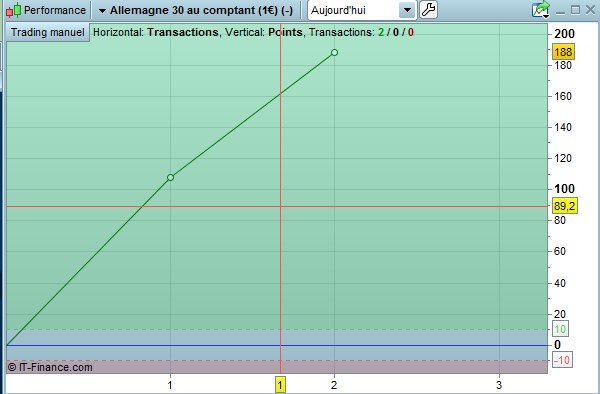Click the 0 label on vertical axis
The height and width of the screenshot is (394, 600).
558,345
